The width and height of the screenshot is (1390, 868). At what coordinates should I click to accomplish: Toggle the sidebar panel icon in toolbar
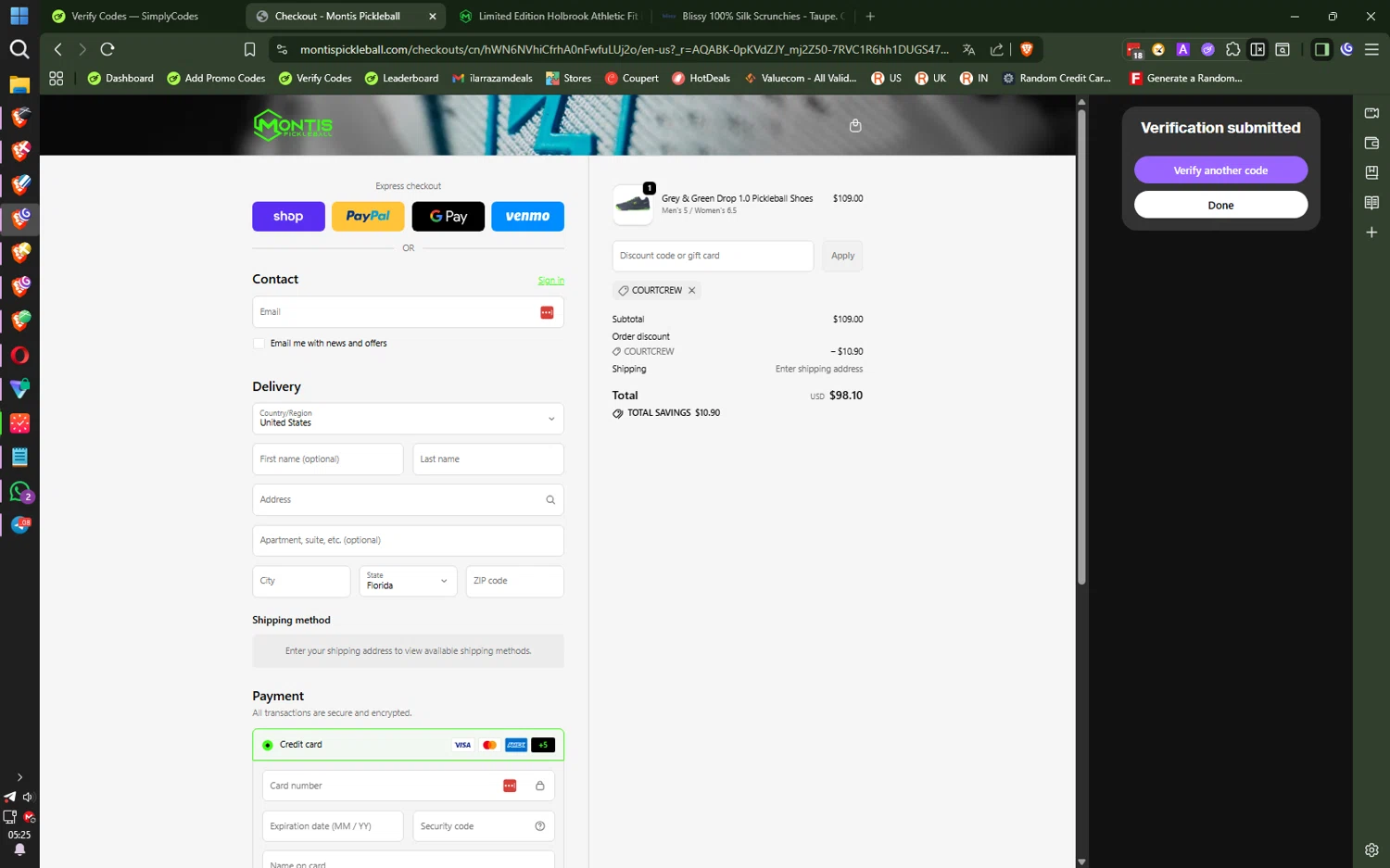[x=1321, y=49]
